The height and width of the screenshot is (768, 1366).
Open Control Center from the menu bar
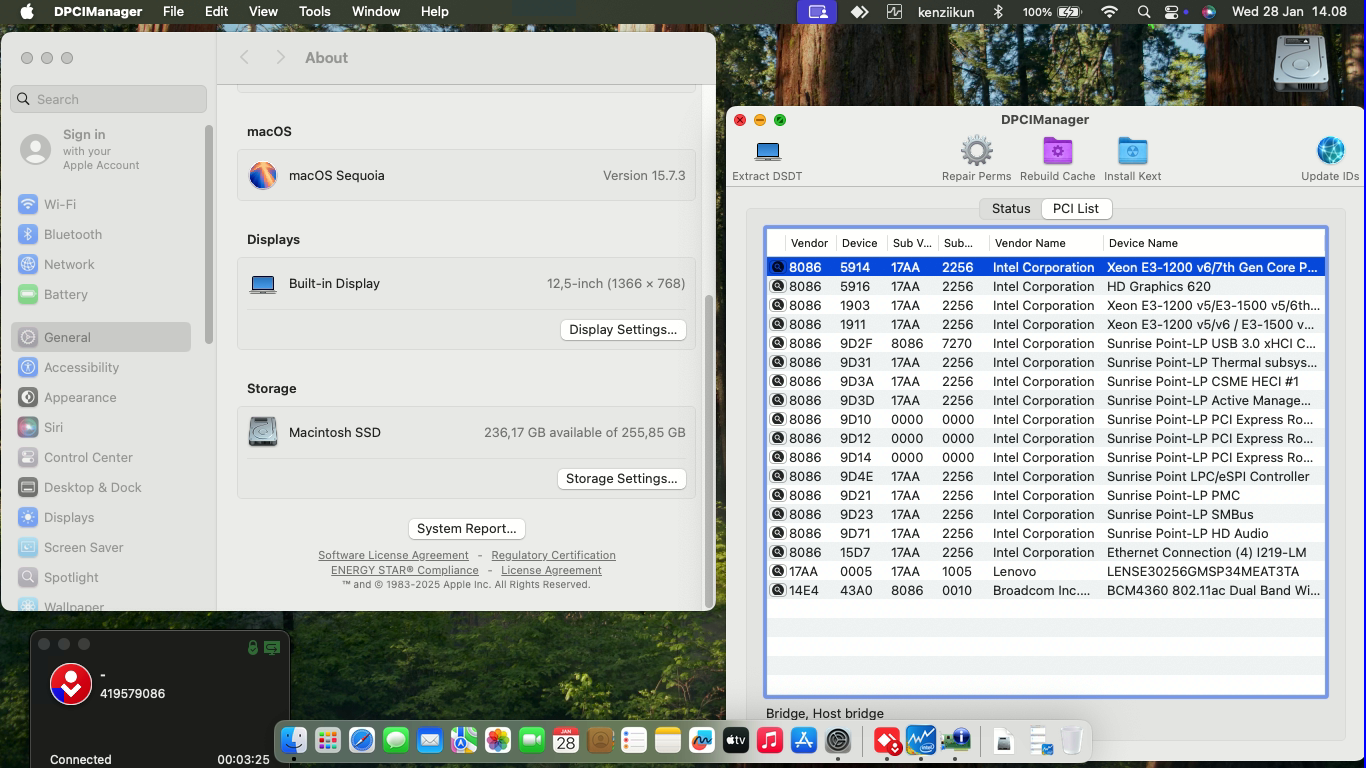pos(1174,12)
